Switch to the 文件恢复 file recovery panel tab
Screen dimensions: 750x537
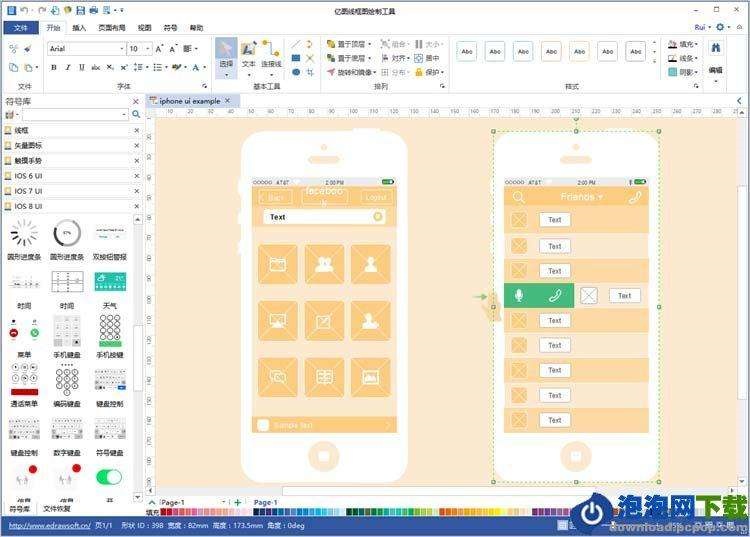point(57,508)
